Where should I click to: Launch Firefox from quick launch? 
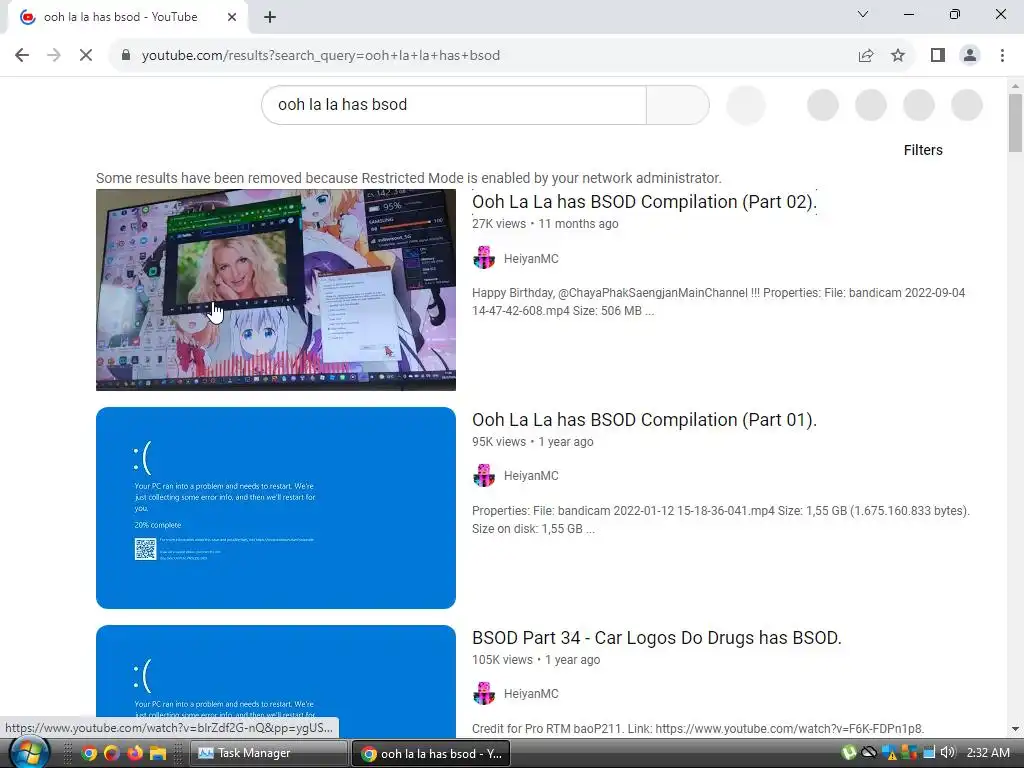[x=135, y=754]
